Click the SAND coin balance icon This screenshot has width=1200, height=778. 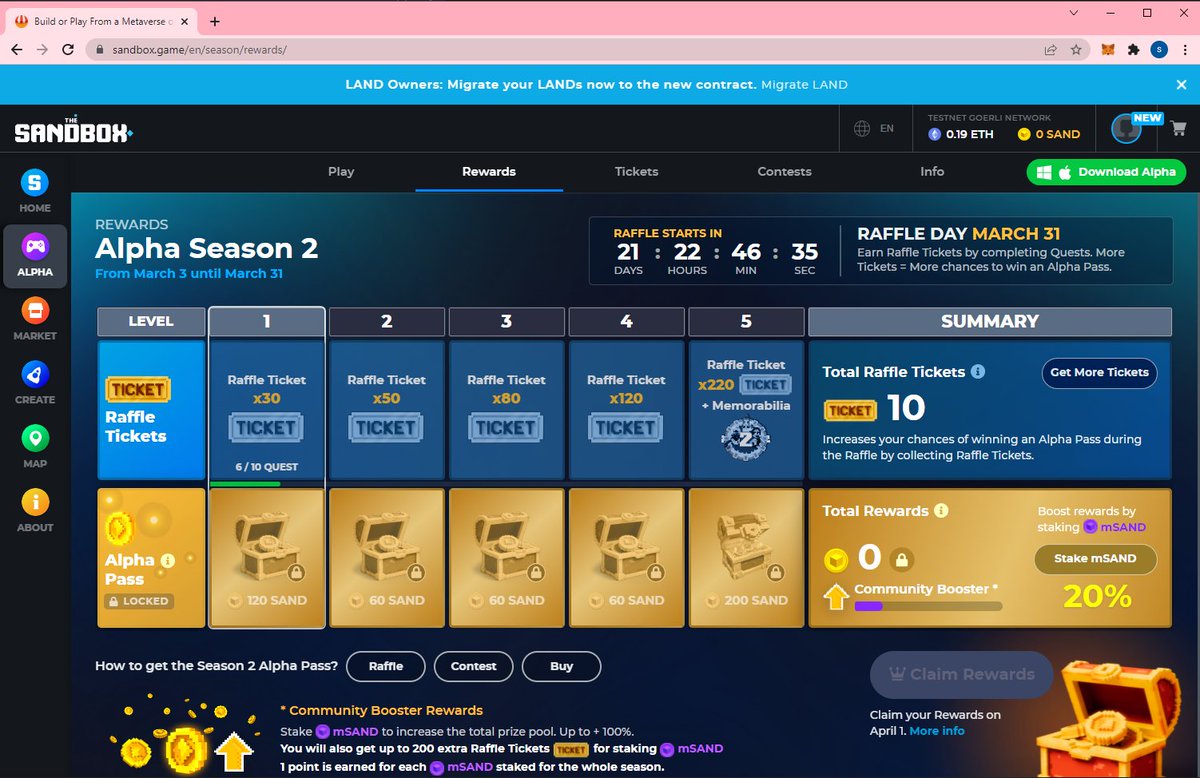click(1024, 134)
